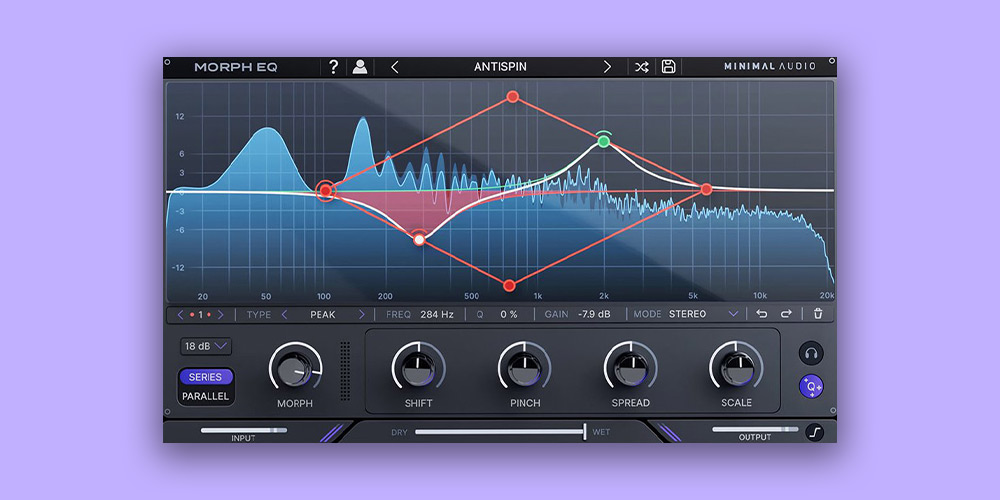Select the white EQ node near 284 Hz
Image resolution: width=1000 pixels, height=500 pixels.
tap(419, 240)
